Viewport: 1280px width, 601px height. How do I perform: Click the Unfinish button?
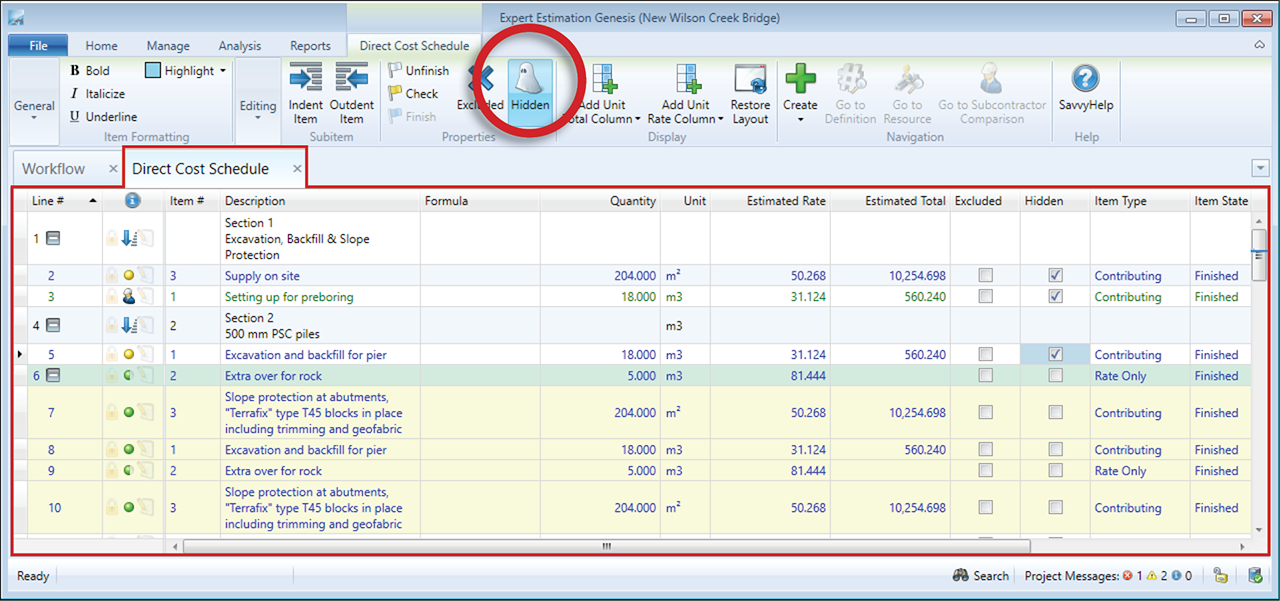pos(419,71)
